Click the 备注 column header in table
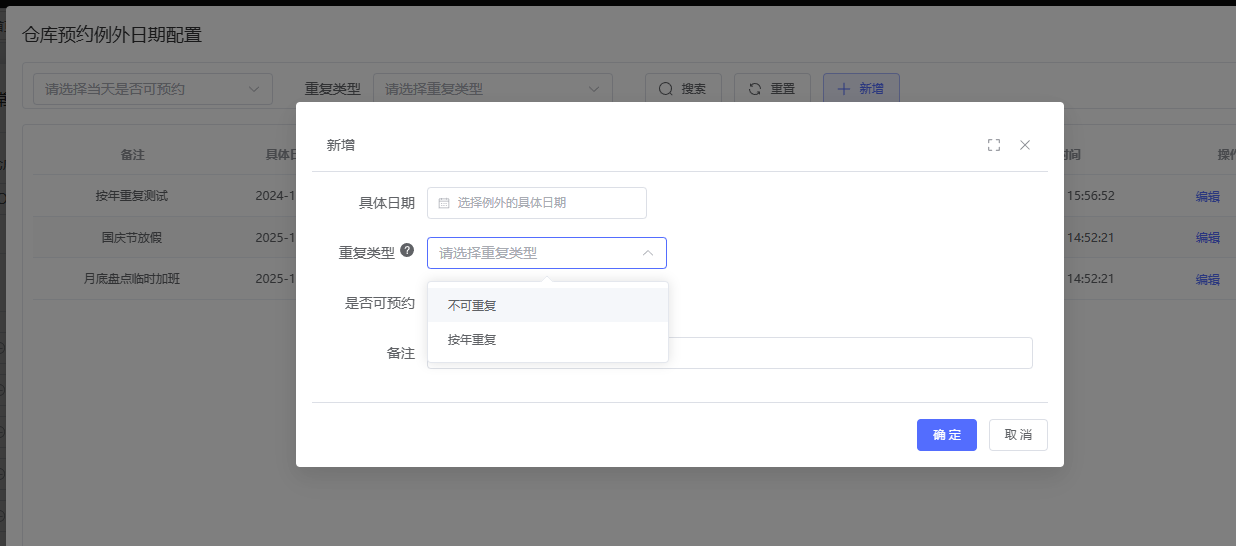1236x546 pixels. (x=132, y=155)
